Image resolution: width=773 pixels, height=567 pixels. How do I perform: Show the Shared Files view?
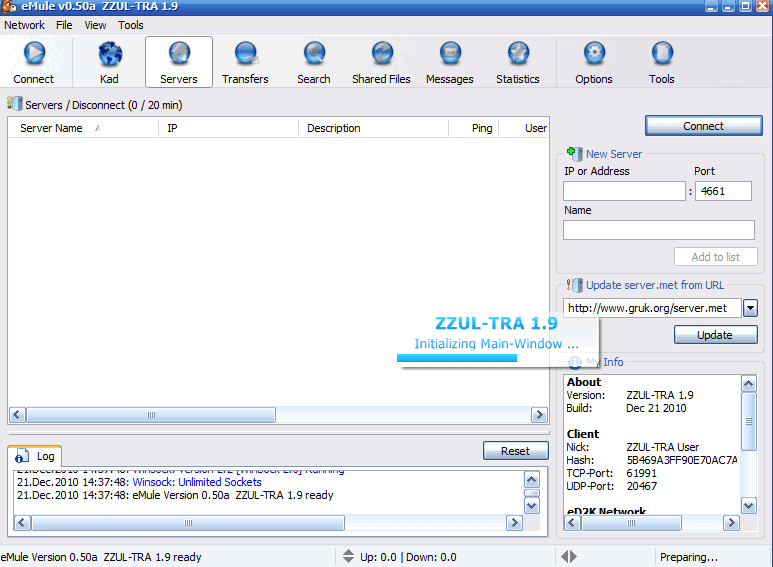click(x=382, y=63)
